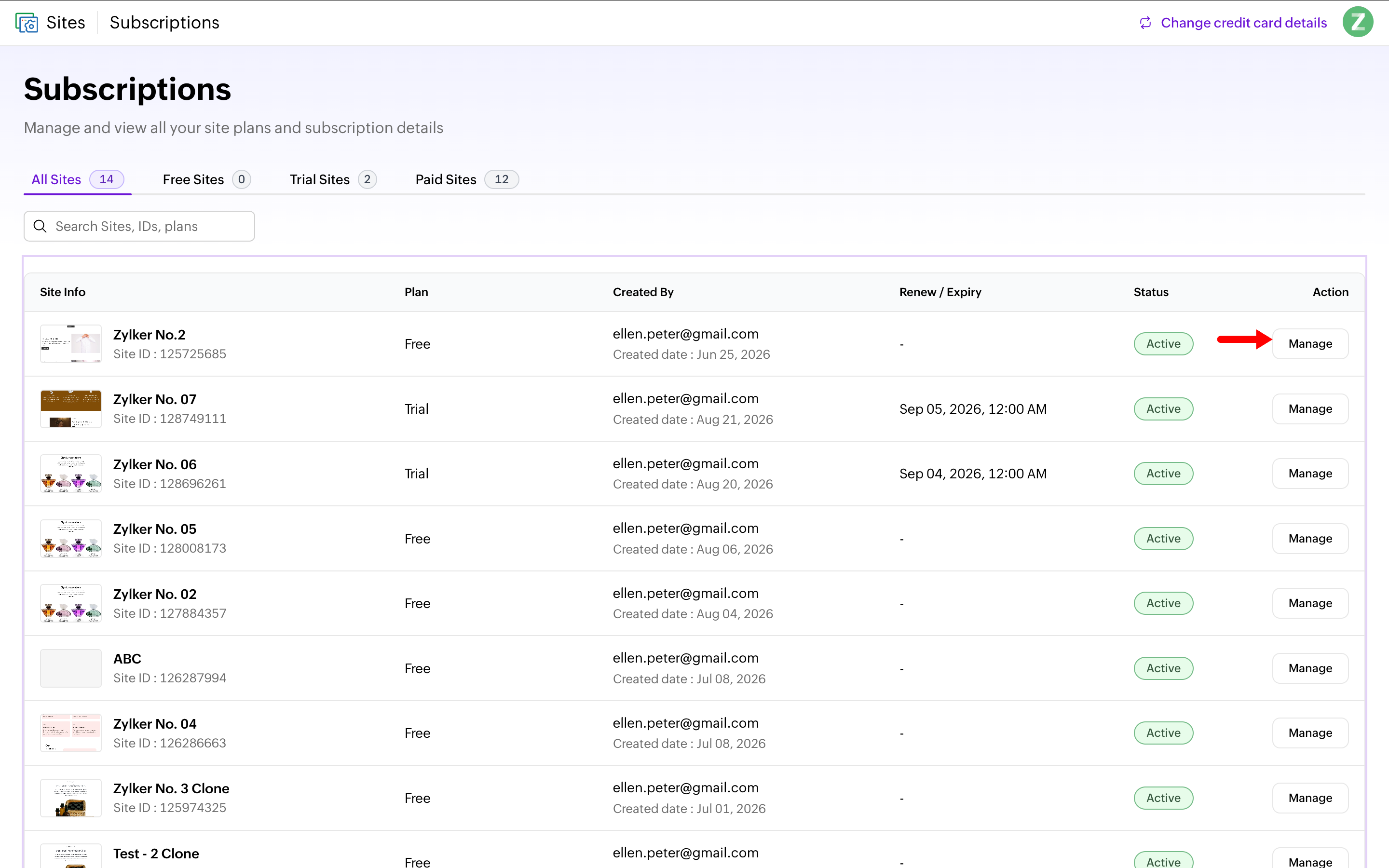
Task: Click the magnifier icon in search box
Action: pos(40,226)
